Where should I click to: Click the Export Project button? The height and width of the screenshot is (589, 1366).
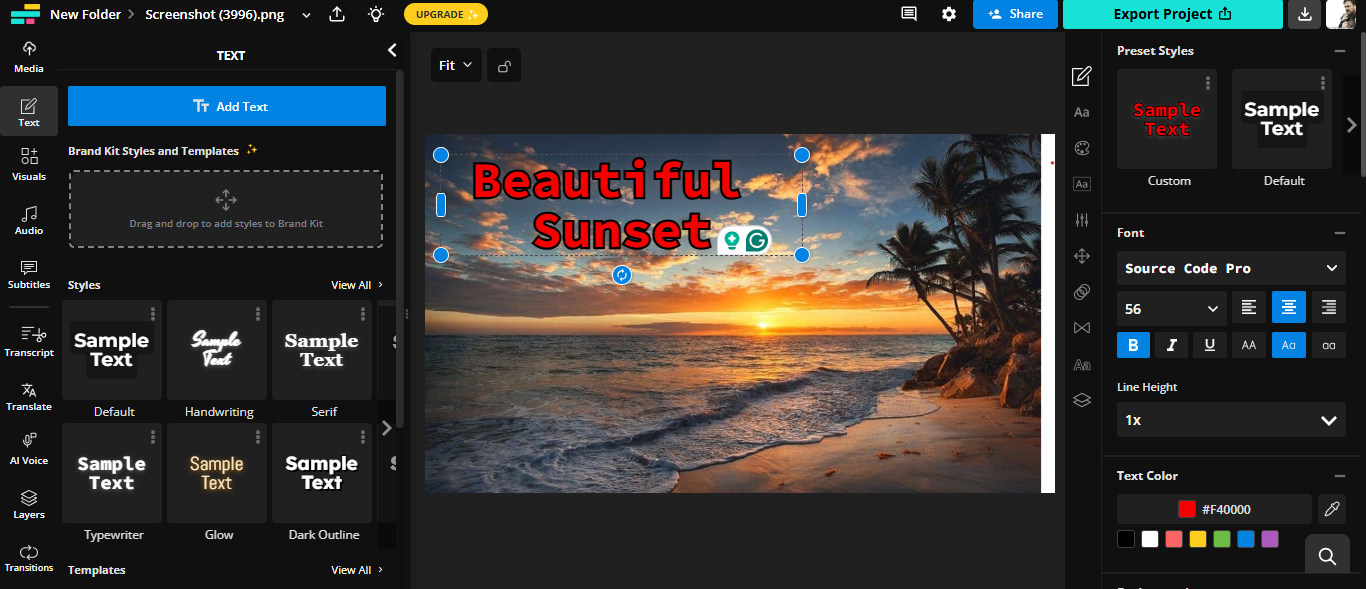point(1171,15)
